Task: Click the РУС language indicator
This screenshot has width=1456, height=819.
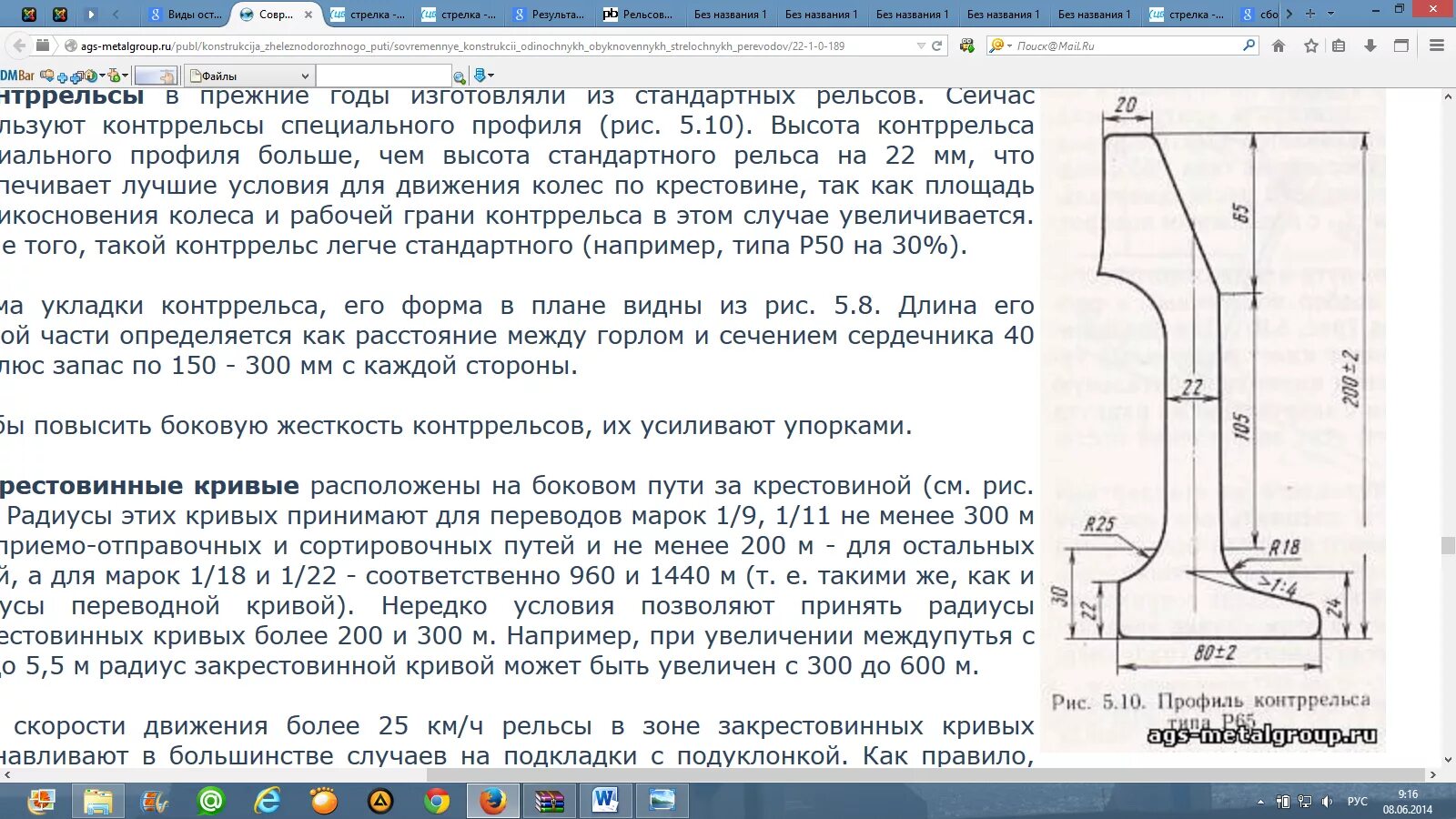Action: click(x=1357, y=801)
